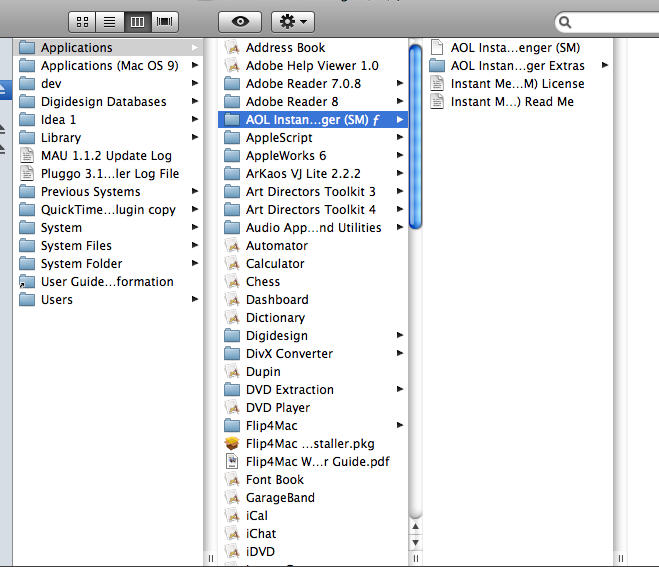Select the Instant Messenger Read Me document icon

tap(437, 102)
